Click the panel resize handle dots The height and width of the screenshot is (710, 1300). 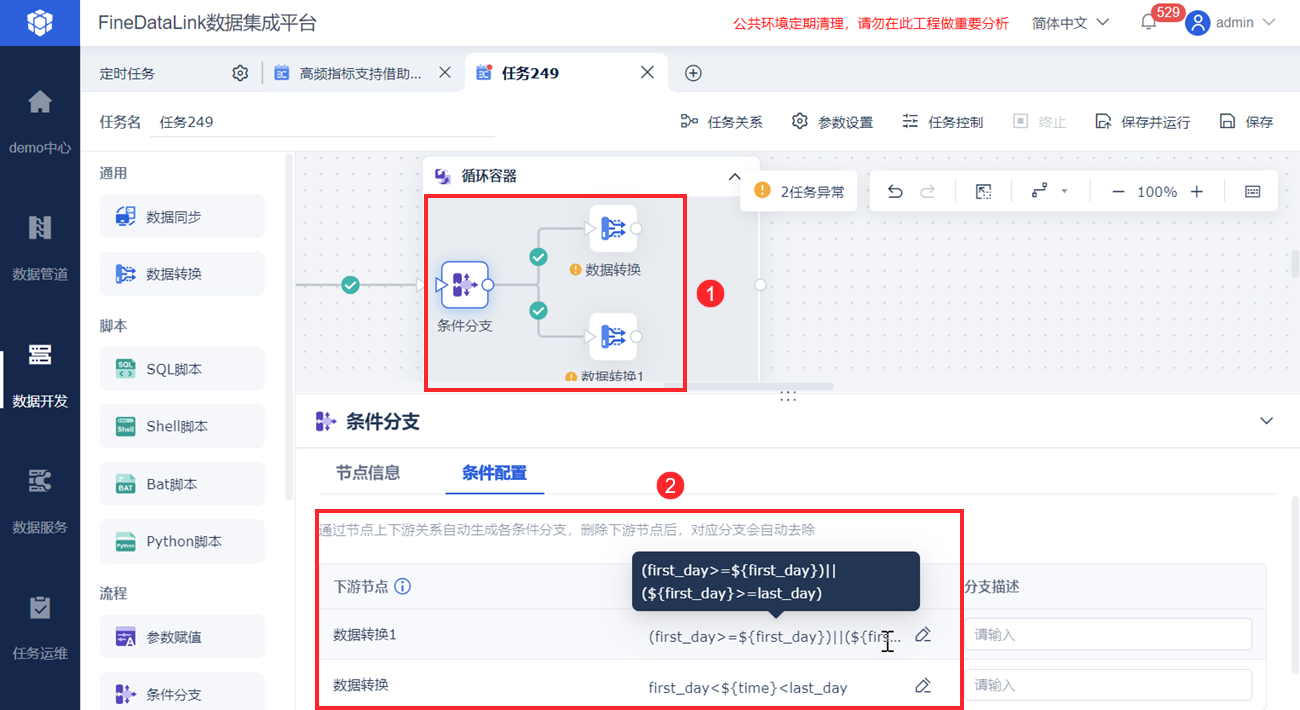(788, 397)
